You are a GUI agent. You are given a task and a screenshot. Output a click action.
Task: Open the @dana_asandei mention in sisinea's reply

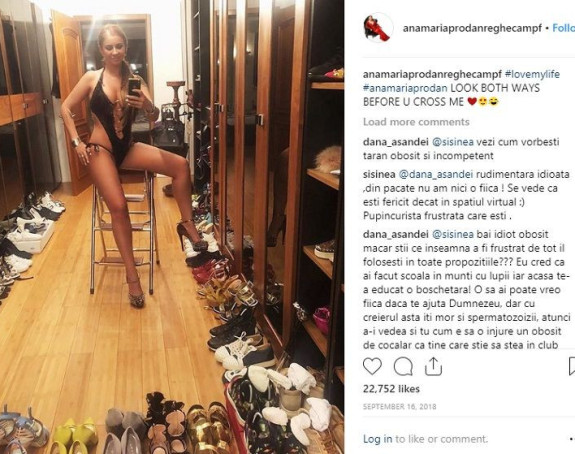pyautogui.click(x=435, y=174)
